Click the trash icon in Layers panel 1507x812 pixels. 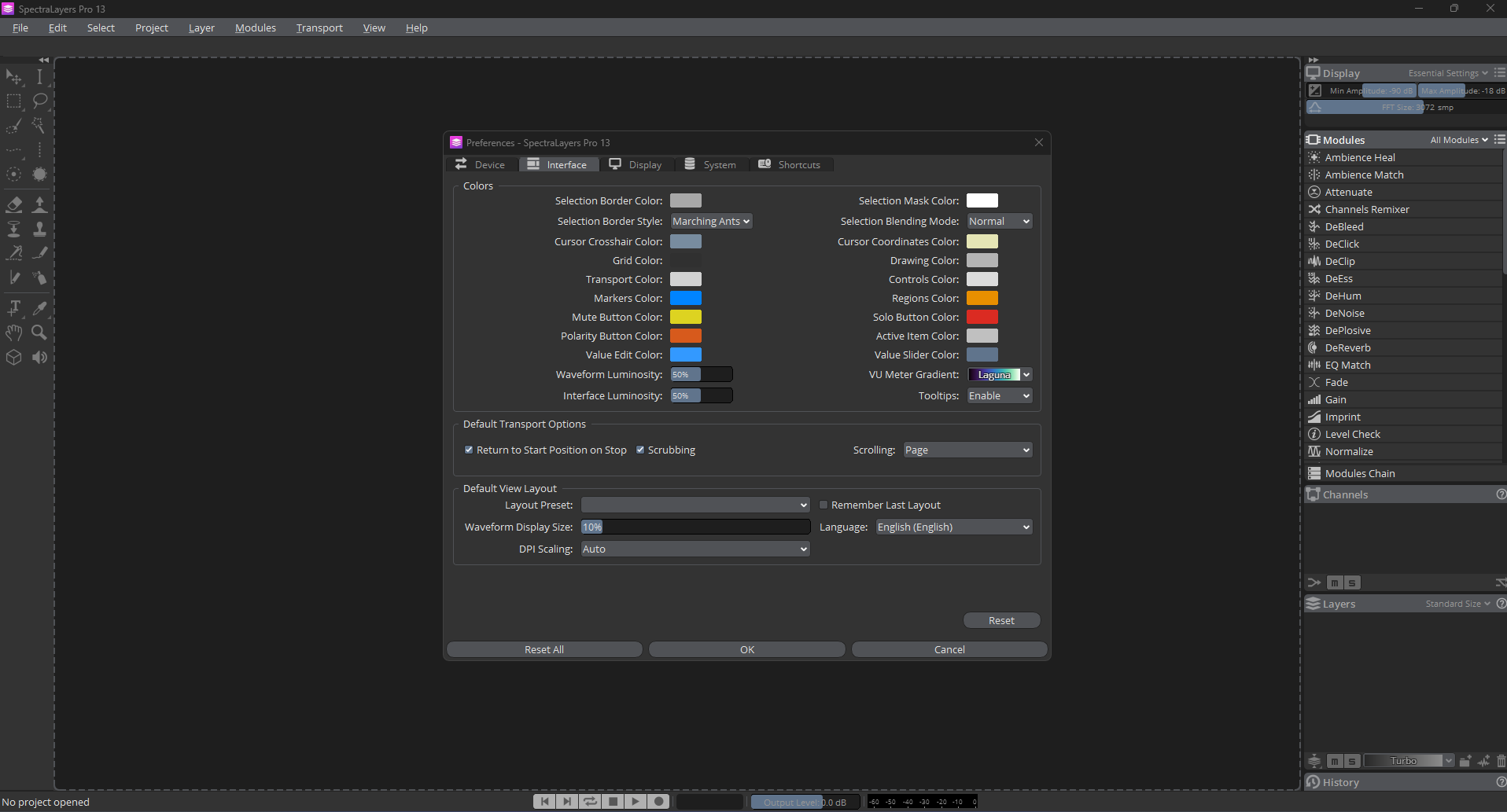coord(1501,761)
